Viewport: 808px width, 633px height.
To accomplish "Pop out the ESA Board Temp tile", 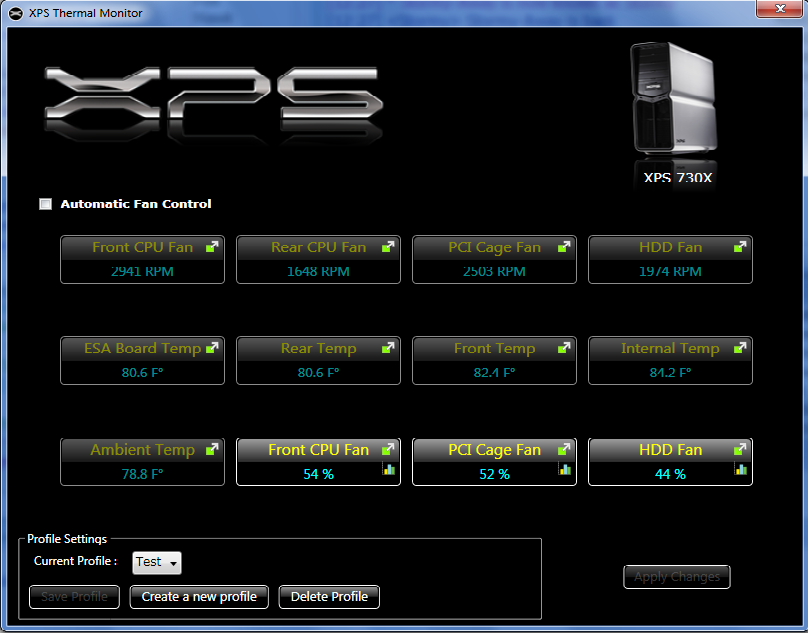I will (x=212, y=348).
